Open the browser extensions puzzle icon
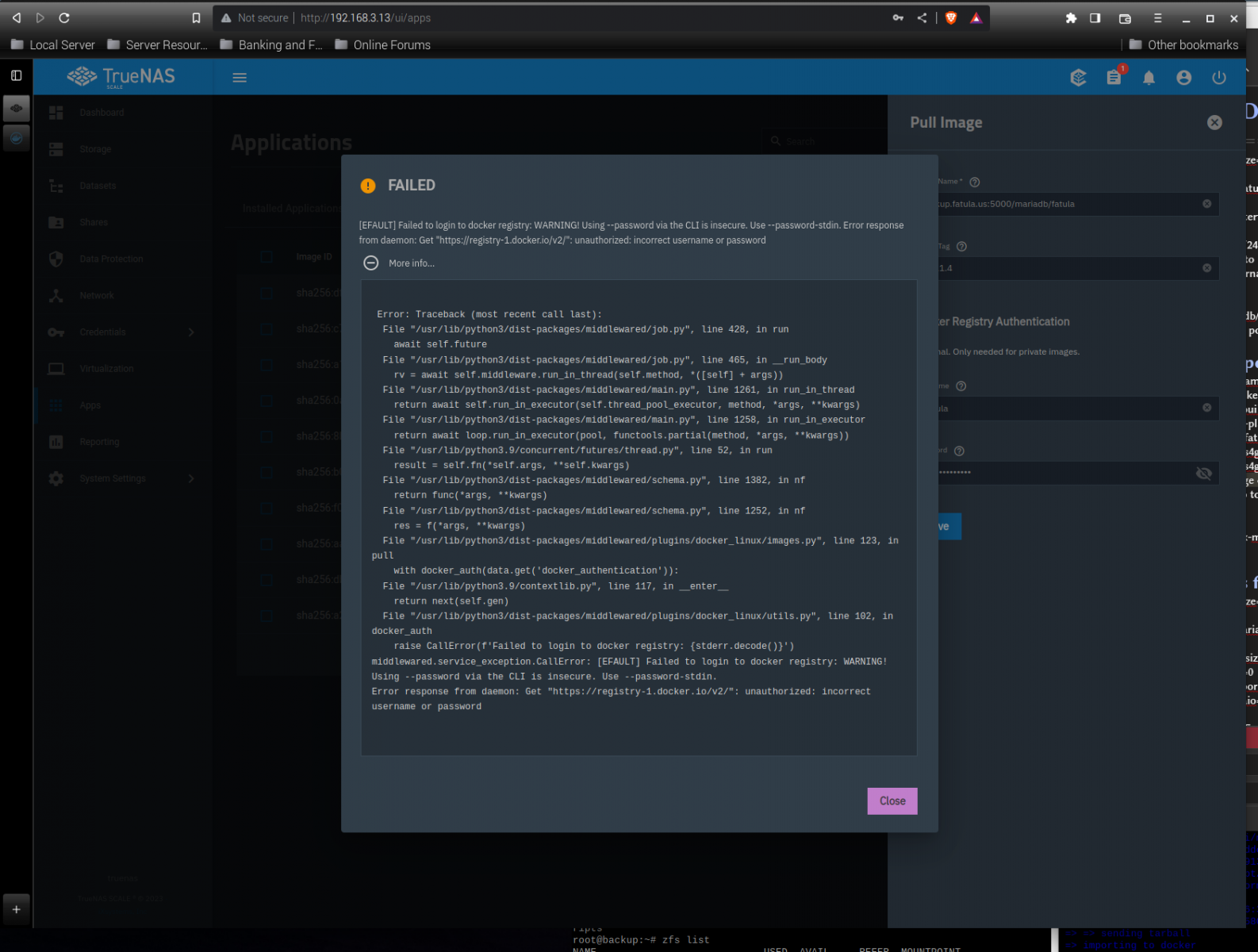Image resolution: width=1258 pixels, height=952 pixels. point(1071,17)
